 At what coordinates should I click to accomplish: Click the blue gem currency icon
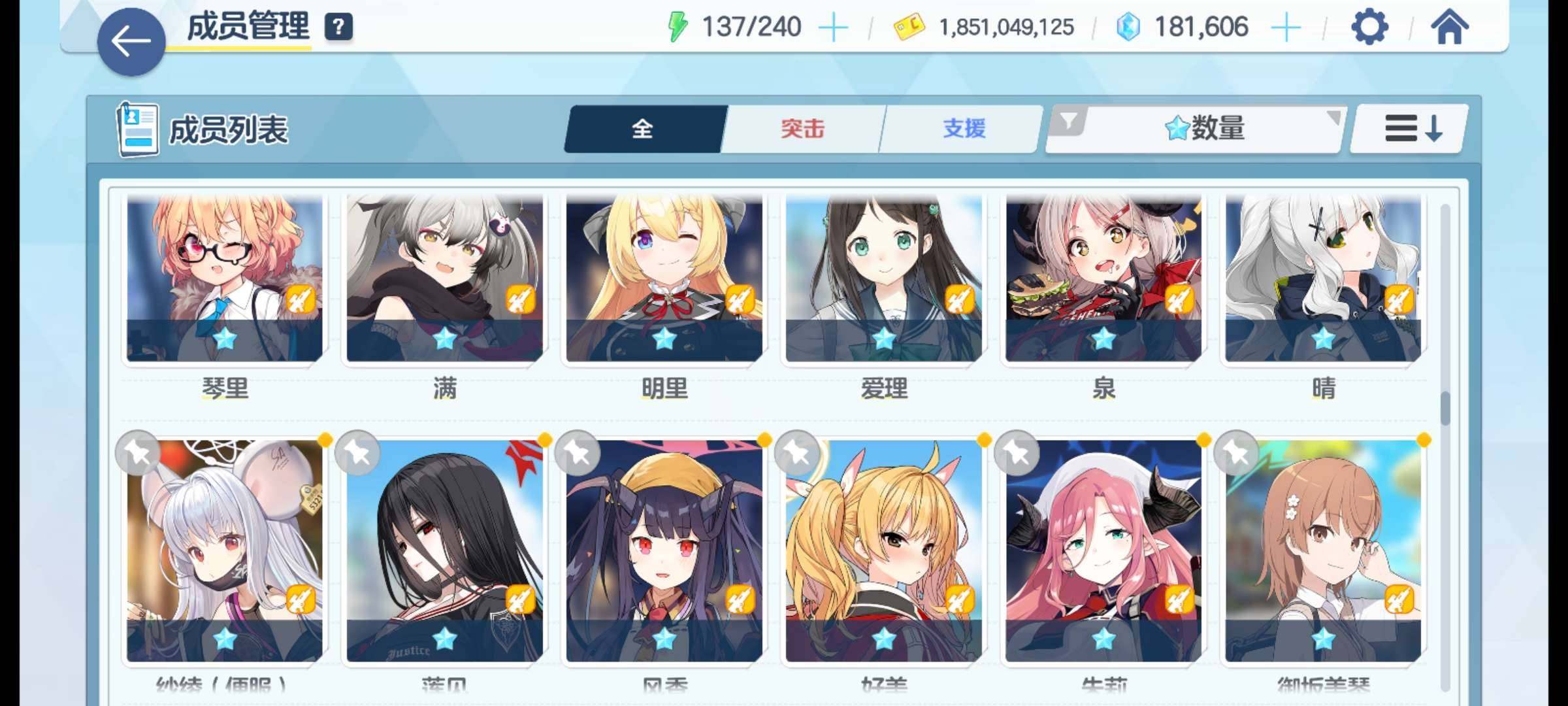tap(1128, 27)
